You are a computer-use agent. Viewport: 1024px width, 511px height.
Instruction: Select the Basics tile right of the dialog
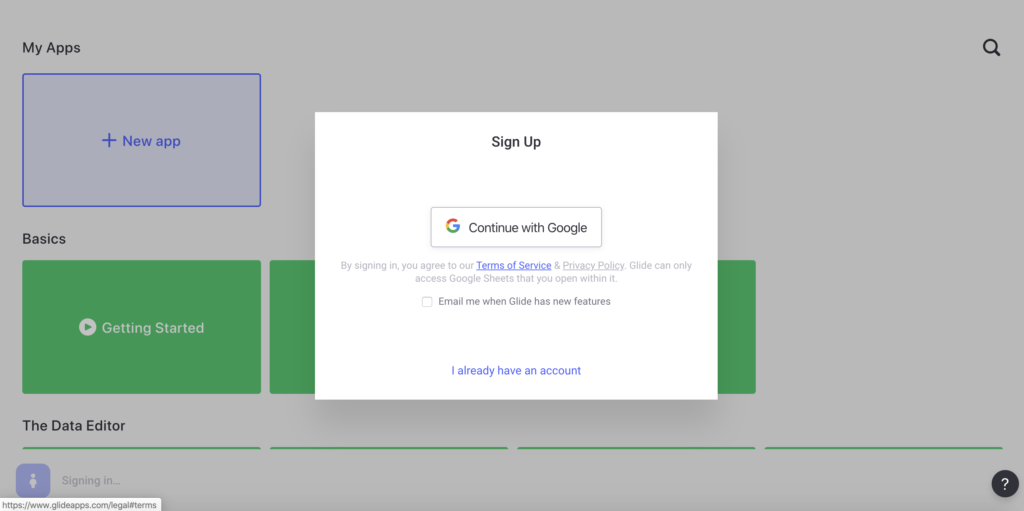737,327
